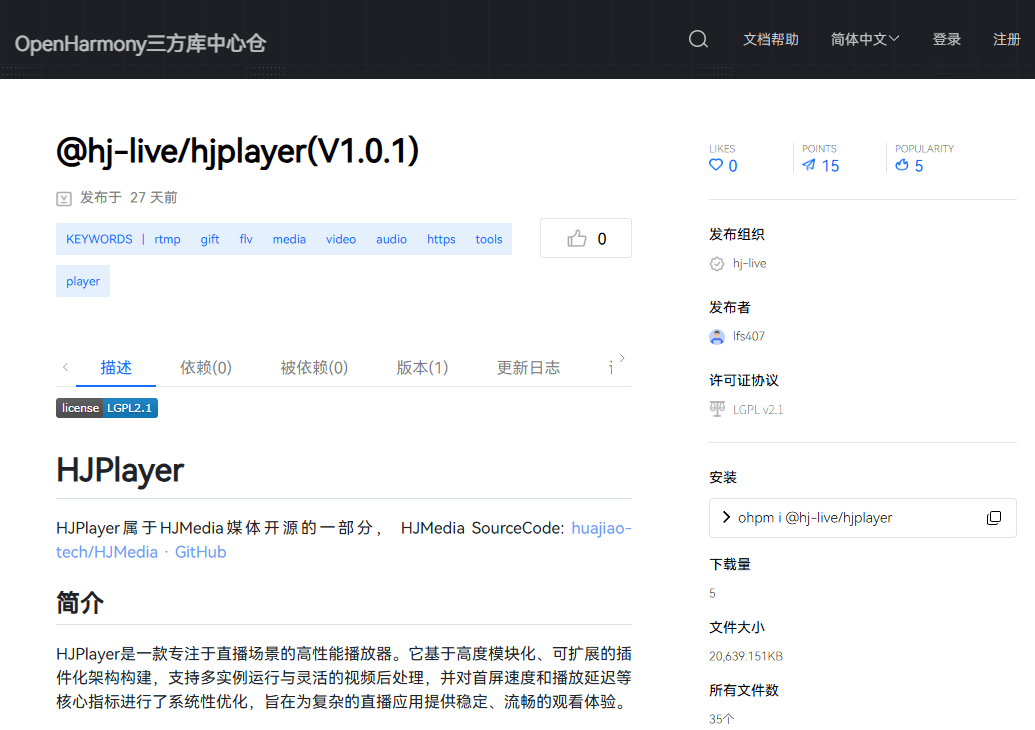
Task: Click the search magnifier icon in header
Action: 698,39
